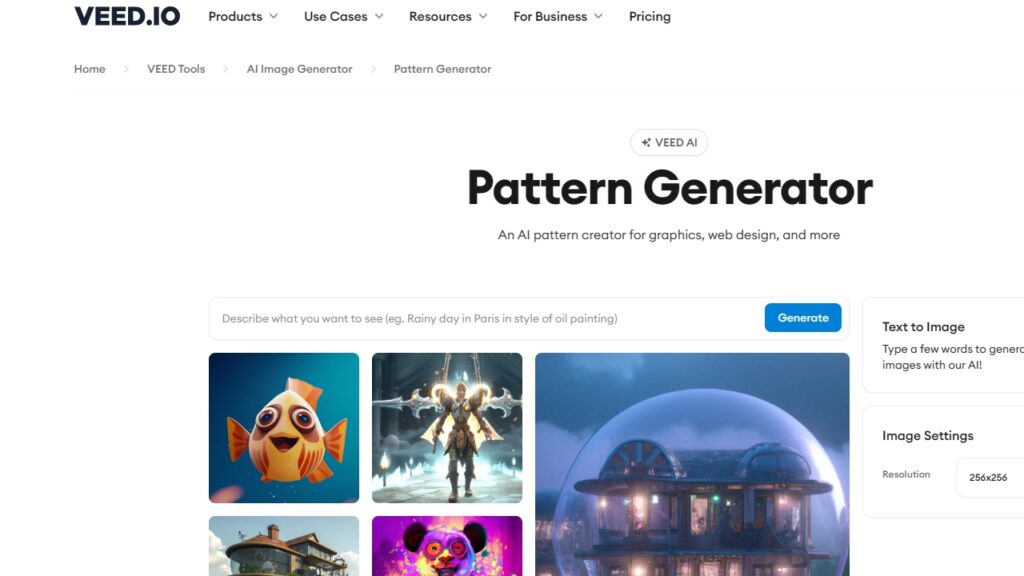The width and height of the screenshot is (1024, 576).
Task: Click the blue Generate button
Action: [803, 317]
